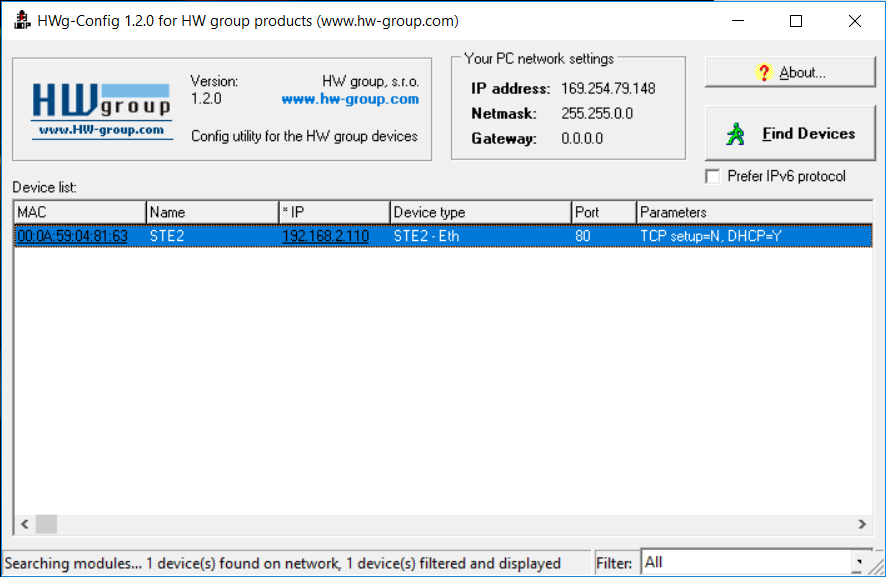Click the horizontal scrollbar thumb
This screenshot has height=577, width=886.
[x=46, y=524]
